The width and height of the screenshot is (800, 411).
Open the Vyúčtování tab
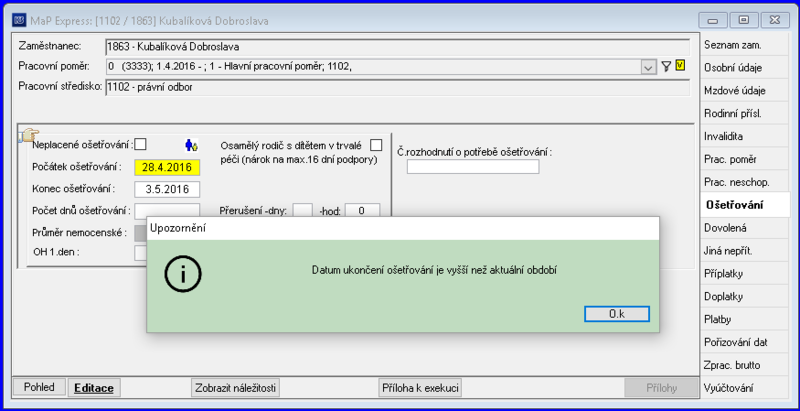[x=745, y=388]
